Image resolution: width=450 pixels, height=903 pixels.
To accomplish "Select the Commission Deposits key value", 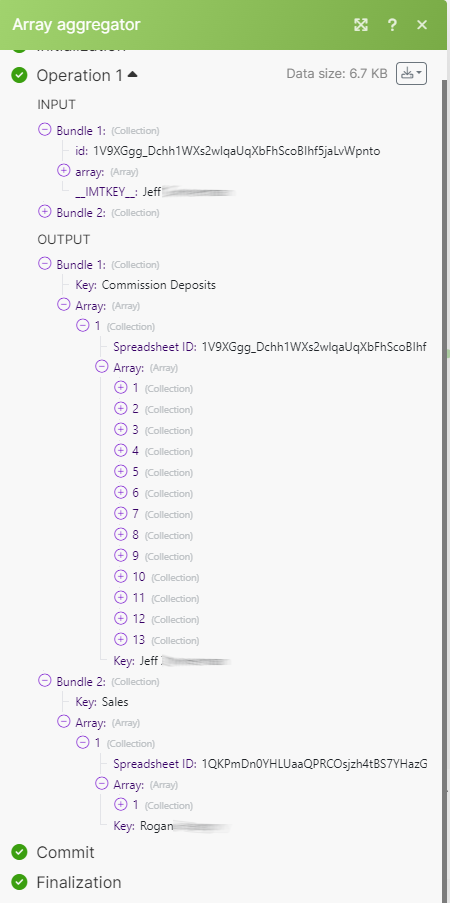I will coord(158,284).
